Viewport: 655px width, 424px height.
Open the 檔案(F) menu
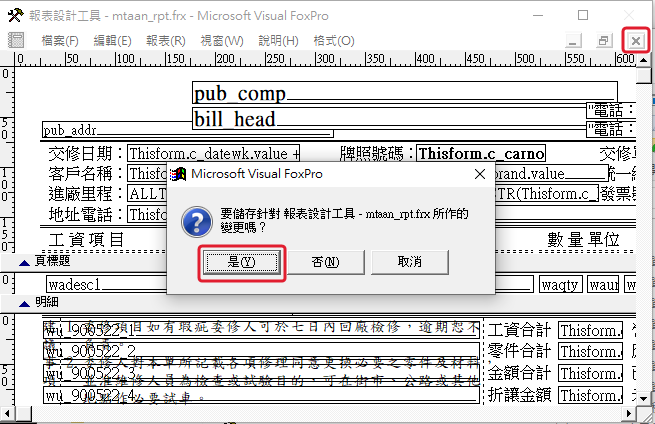[x=60, y=41]
